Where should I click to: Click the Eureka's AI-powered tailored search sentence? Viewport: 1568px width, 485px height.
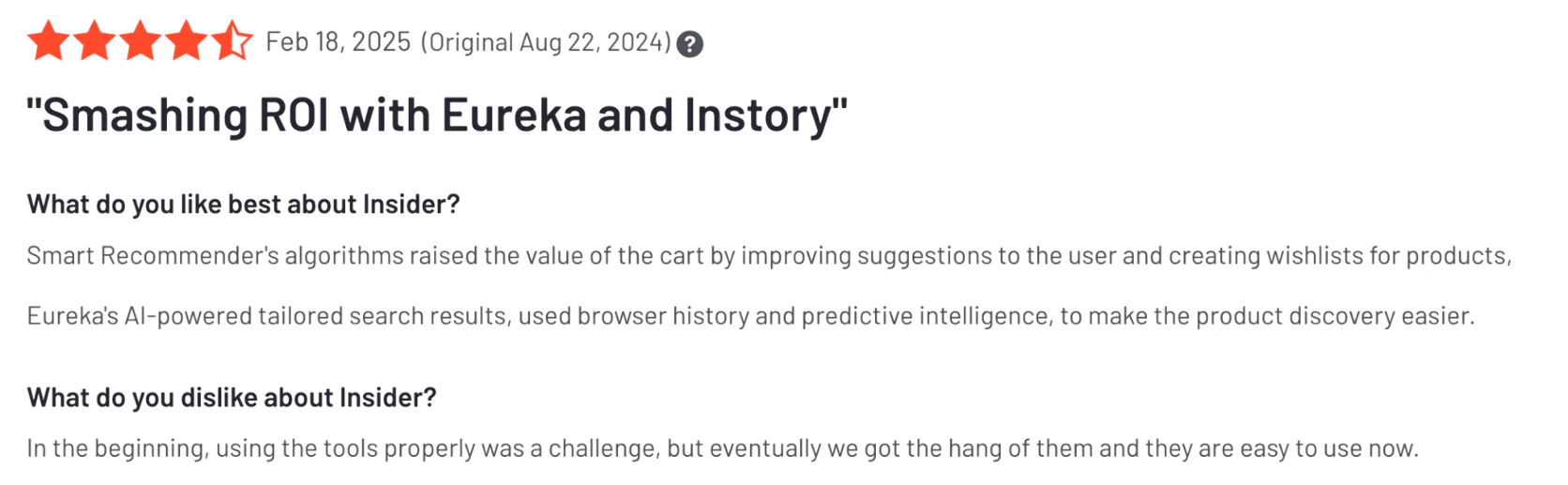click(x=750, y=316)
